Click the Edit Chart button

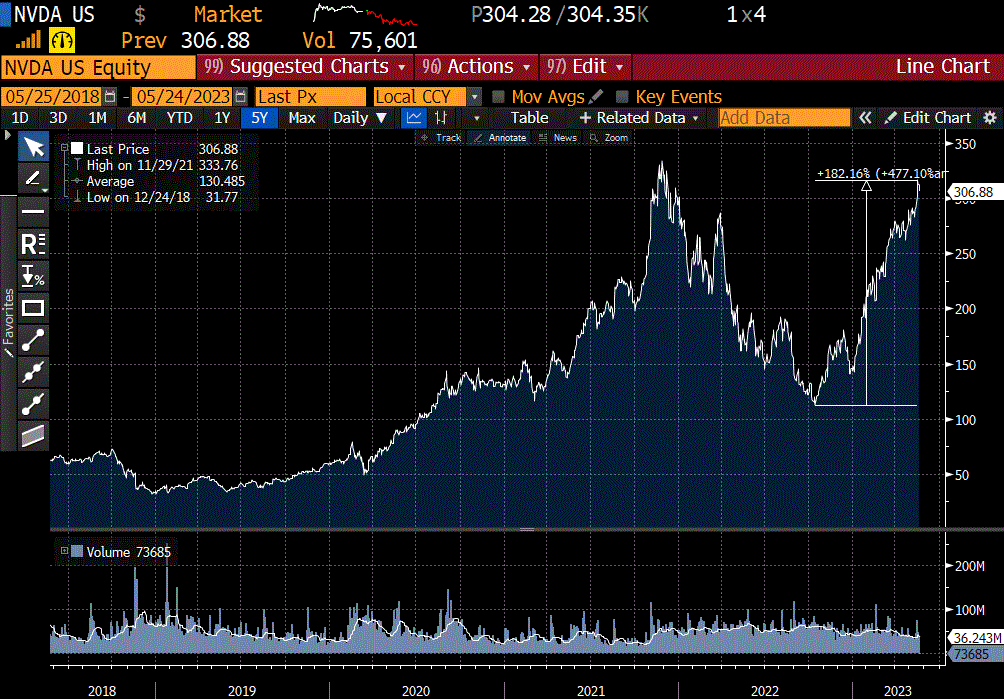coord(928,118)
